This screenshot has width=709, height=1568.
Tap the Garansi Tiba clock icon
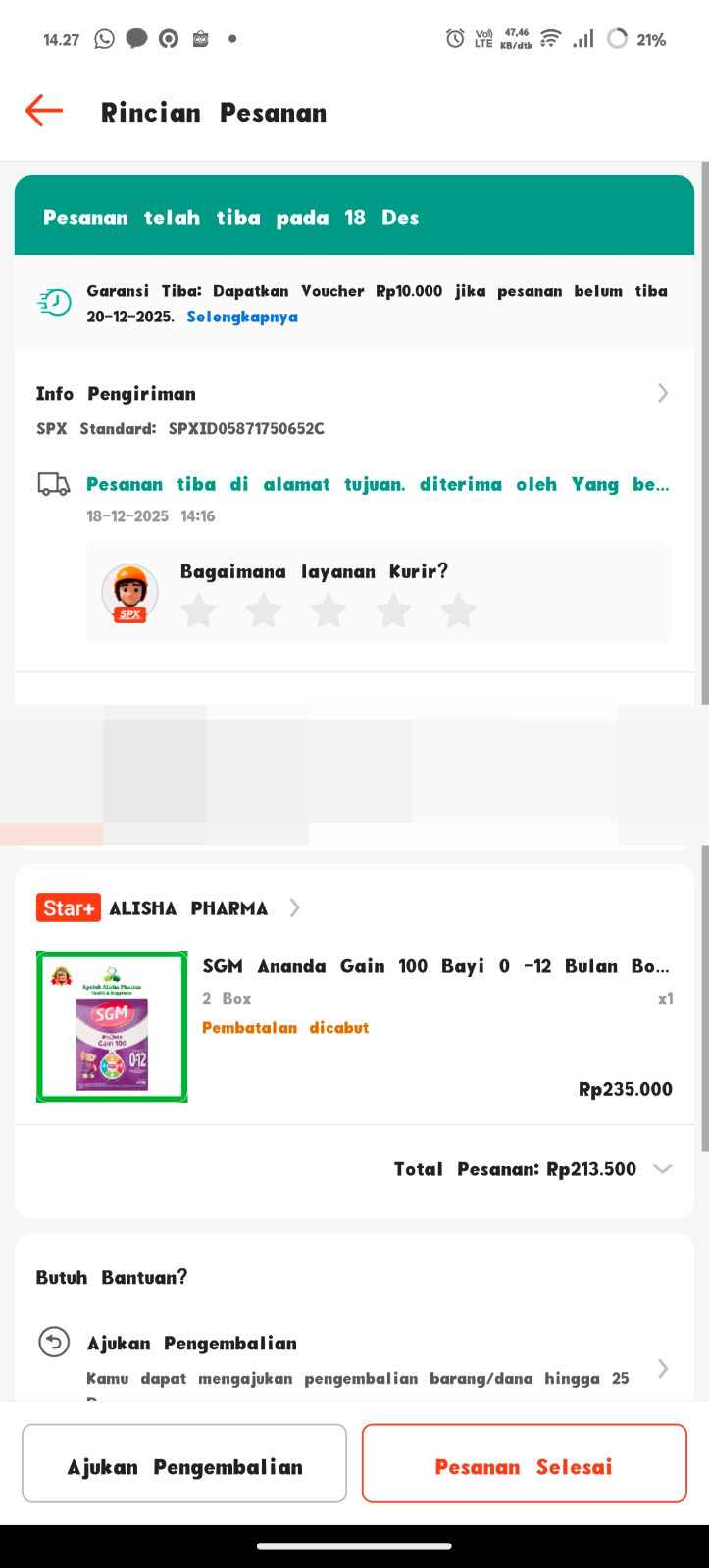tap(55, 303)
